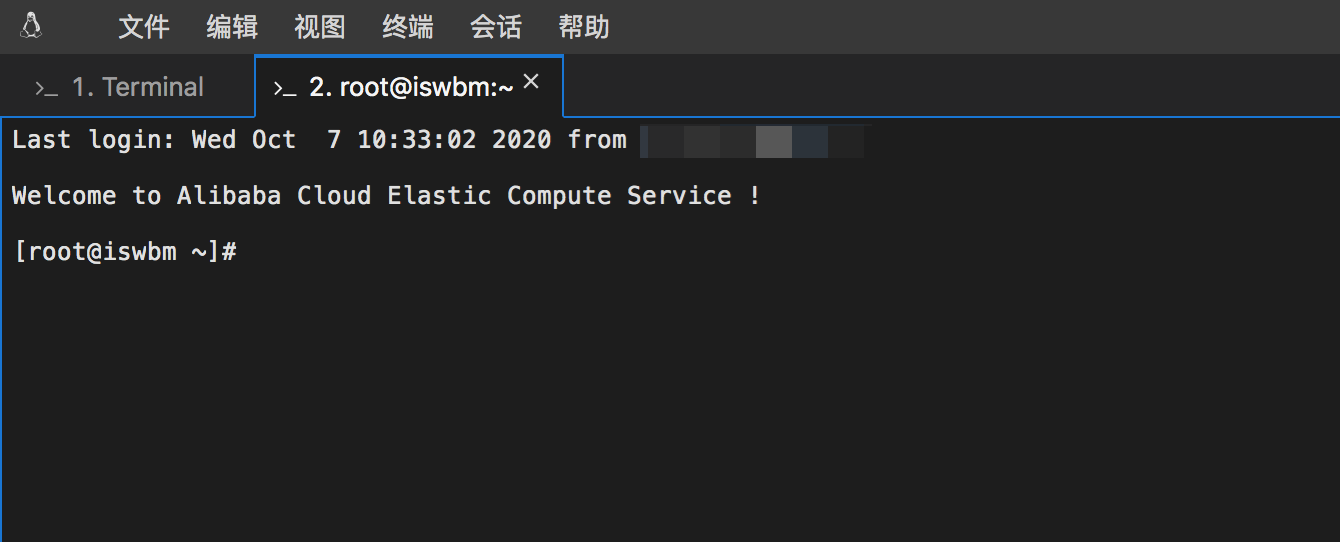Switch to the 1. Terminal tab
This screenshot has height=542, width=1340.
[x=137, y=88]
